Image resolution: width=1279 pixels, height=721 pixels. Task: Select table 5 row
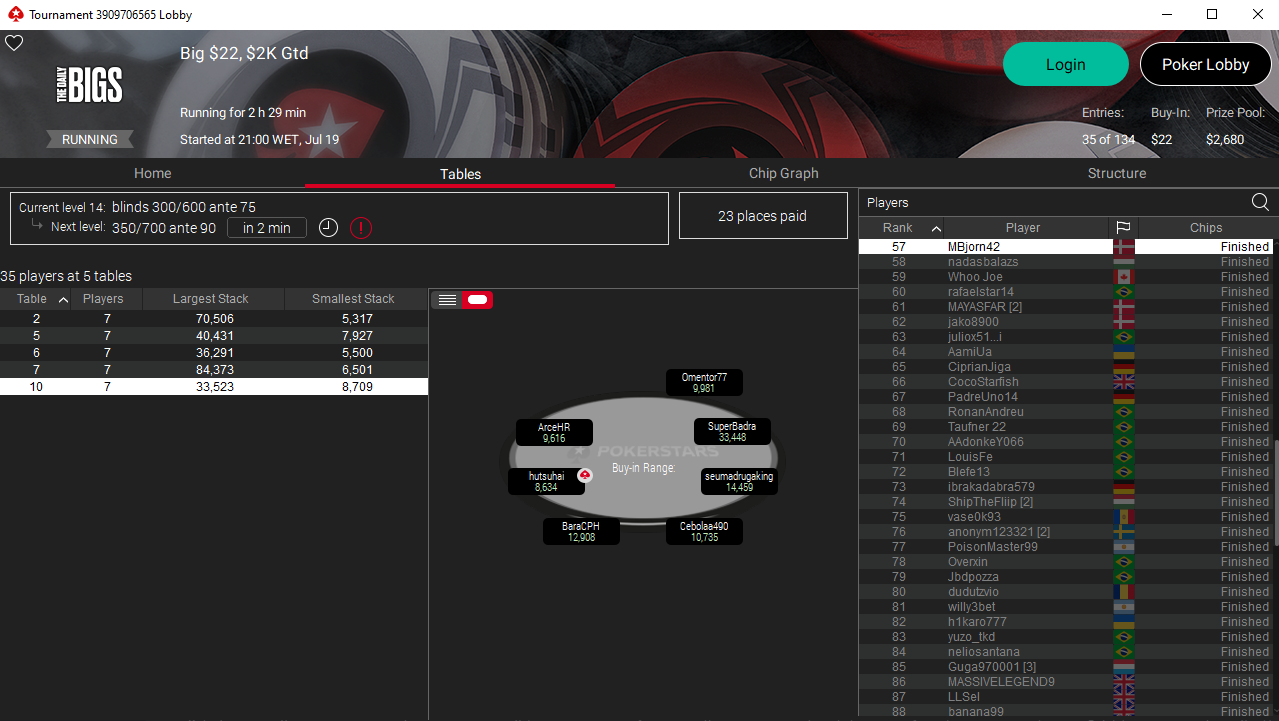click(214, 336)
